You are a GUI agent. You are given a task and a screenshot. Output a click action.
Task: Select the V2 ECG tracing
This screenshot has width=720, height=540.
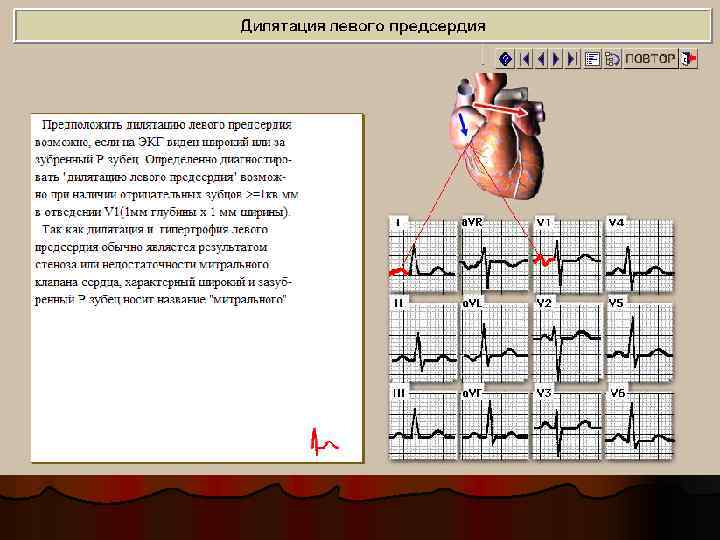point(567,340)
